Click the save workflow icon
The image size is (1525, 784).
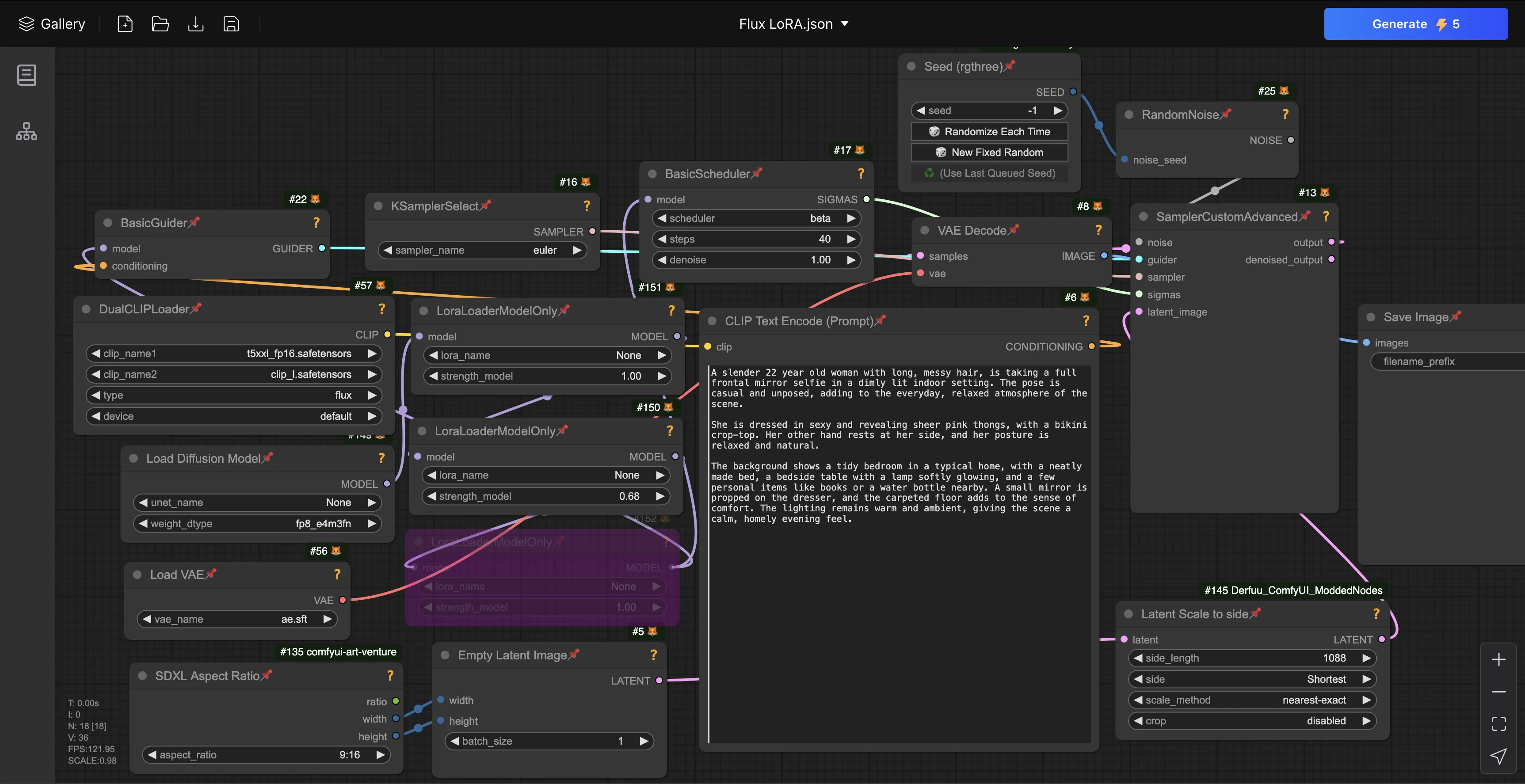pos(231,24)
